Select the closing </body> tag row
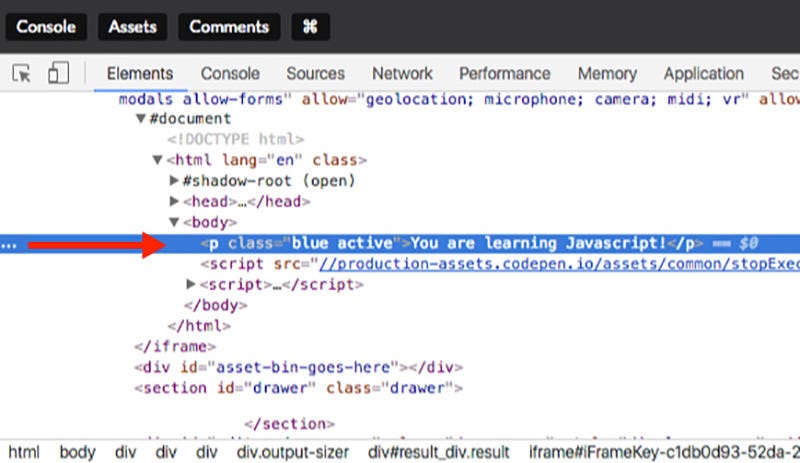The width and height of the screenshot is (800, 463). 216,305
